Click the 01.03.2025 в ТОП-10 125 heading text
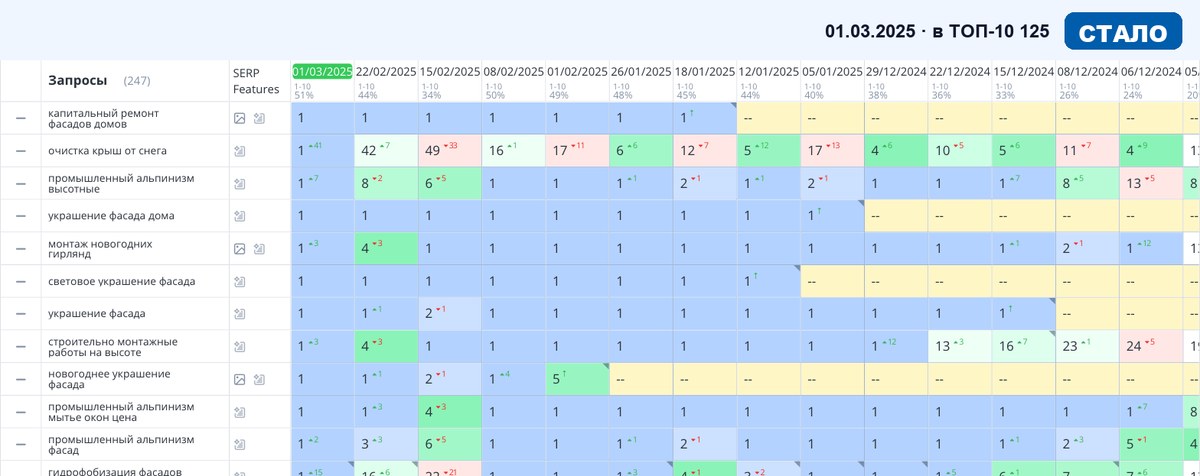Image resolution: width=1200 pixels, height=476 pixels. pos(937,32)
